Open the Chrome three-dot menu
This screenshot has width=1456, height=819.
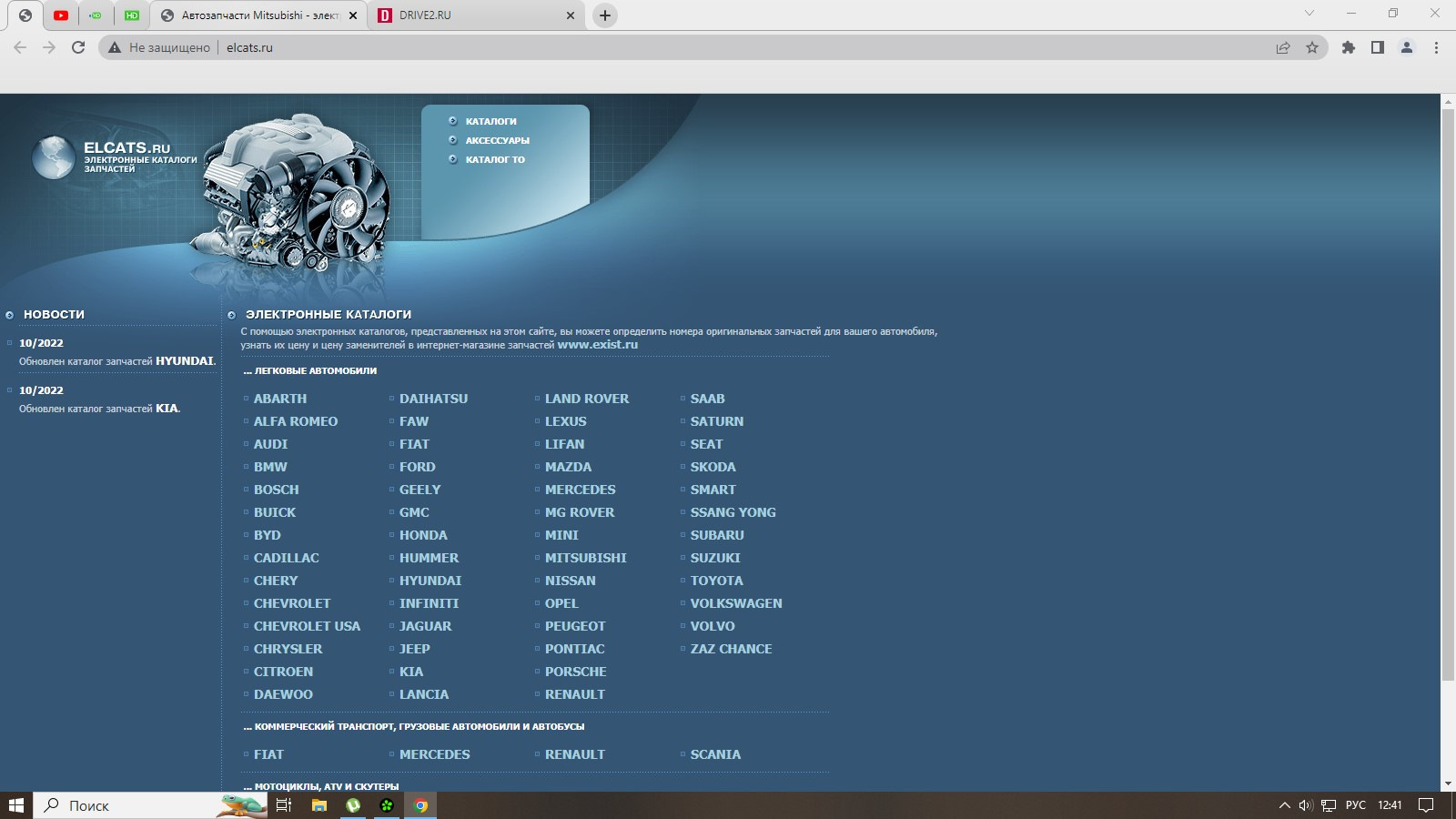click(x=1436, y=47)
